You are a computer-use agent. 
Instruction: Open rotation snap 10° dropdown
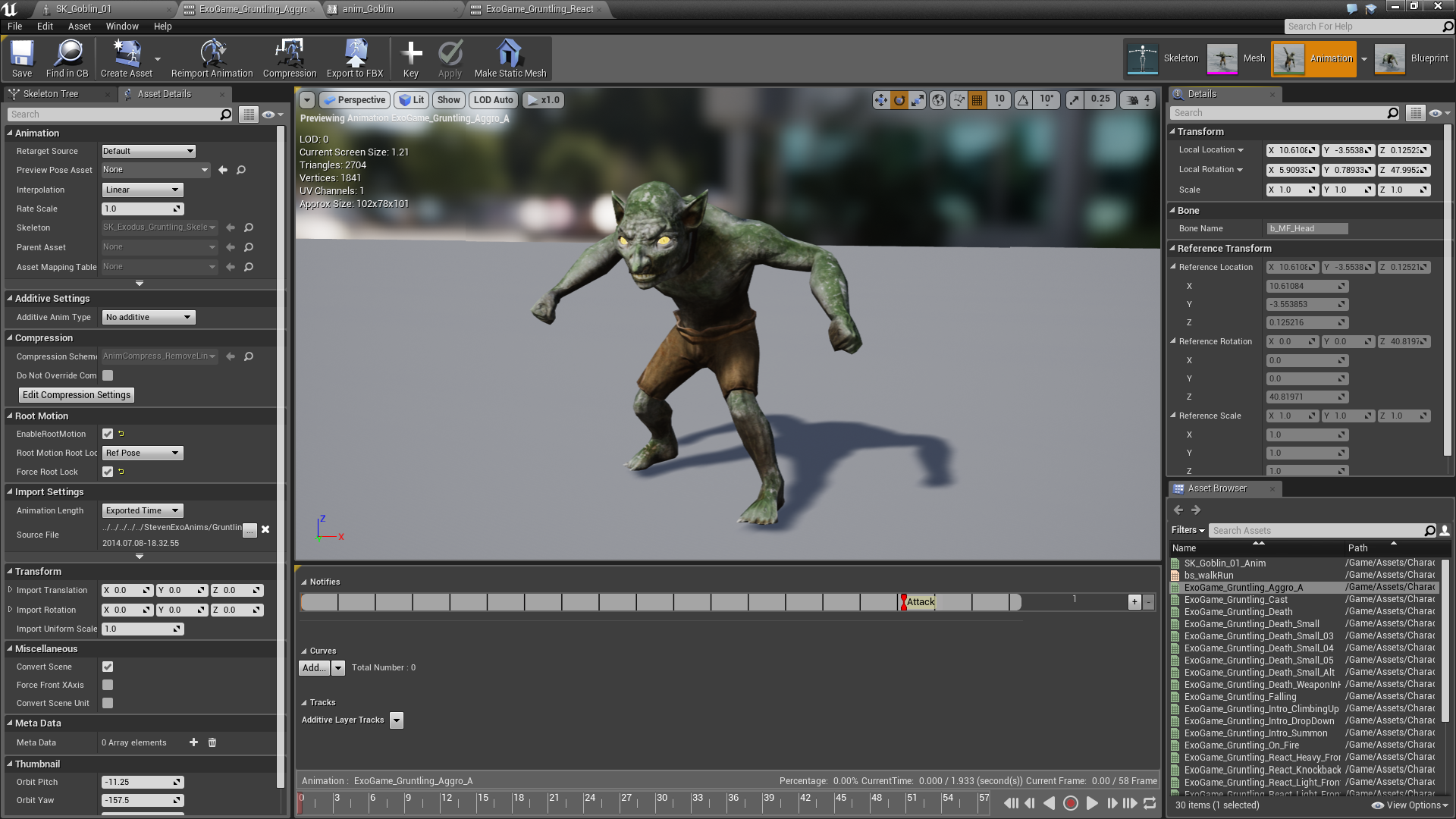pyautogui.click(x=1046, y=100)
